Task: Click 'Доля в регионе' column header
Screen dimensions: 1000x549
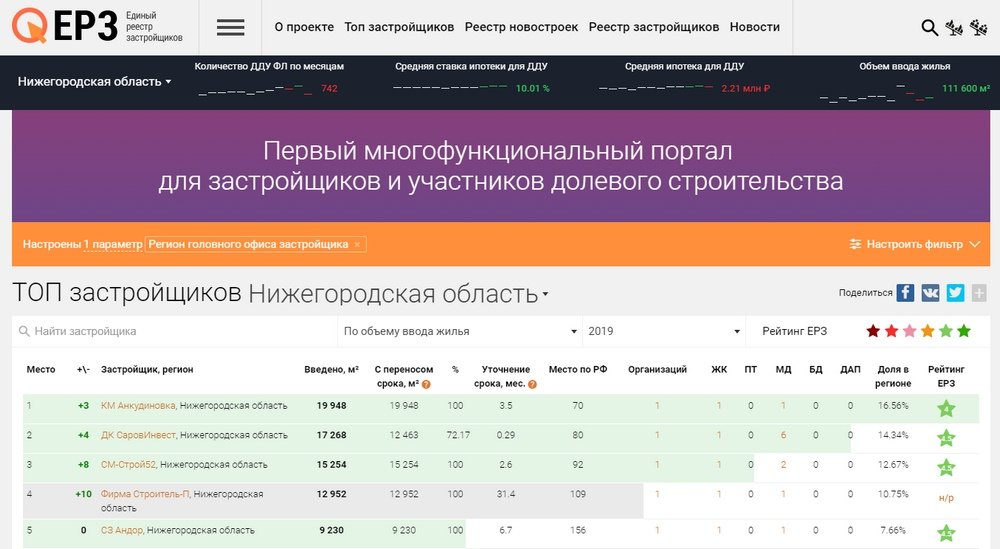Action: click(x=893, y=376)
